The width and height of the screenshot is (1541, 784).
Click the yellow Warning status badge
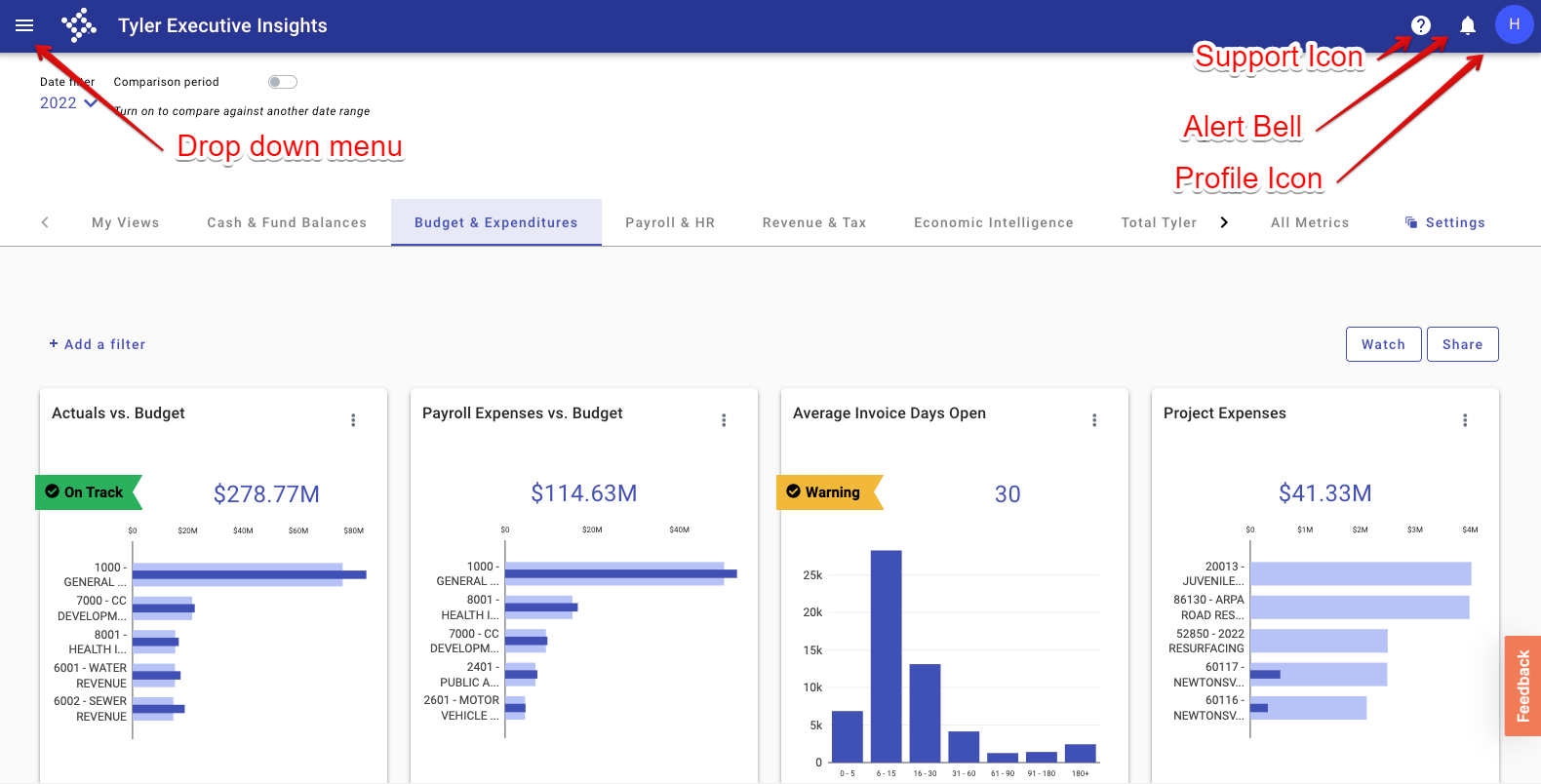[x=830, y=492]
